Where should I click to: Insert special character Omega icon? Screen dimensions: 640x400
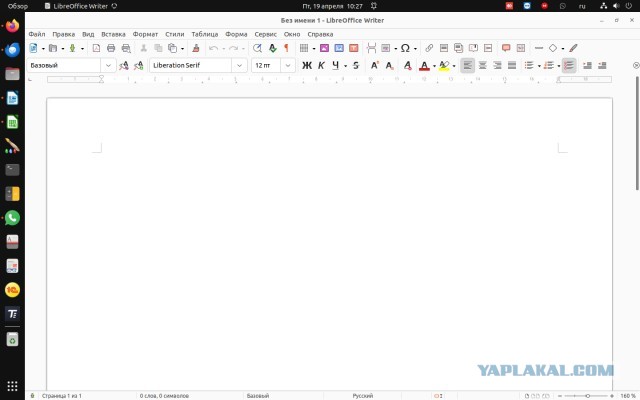[405, 48]
